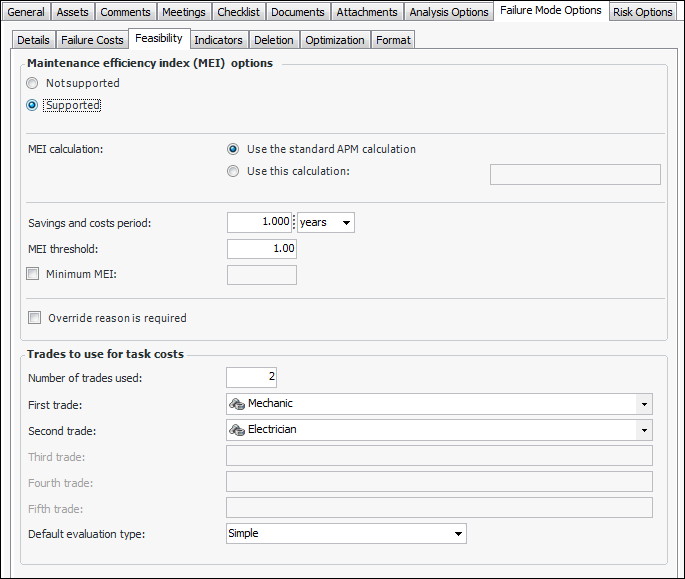Open the years period unit dropdown
The width and height of the screenshot is (685, 579).
[346, 223]
